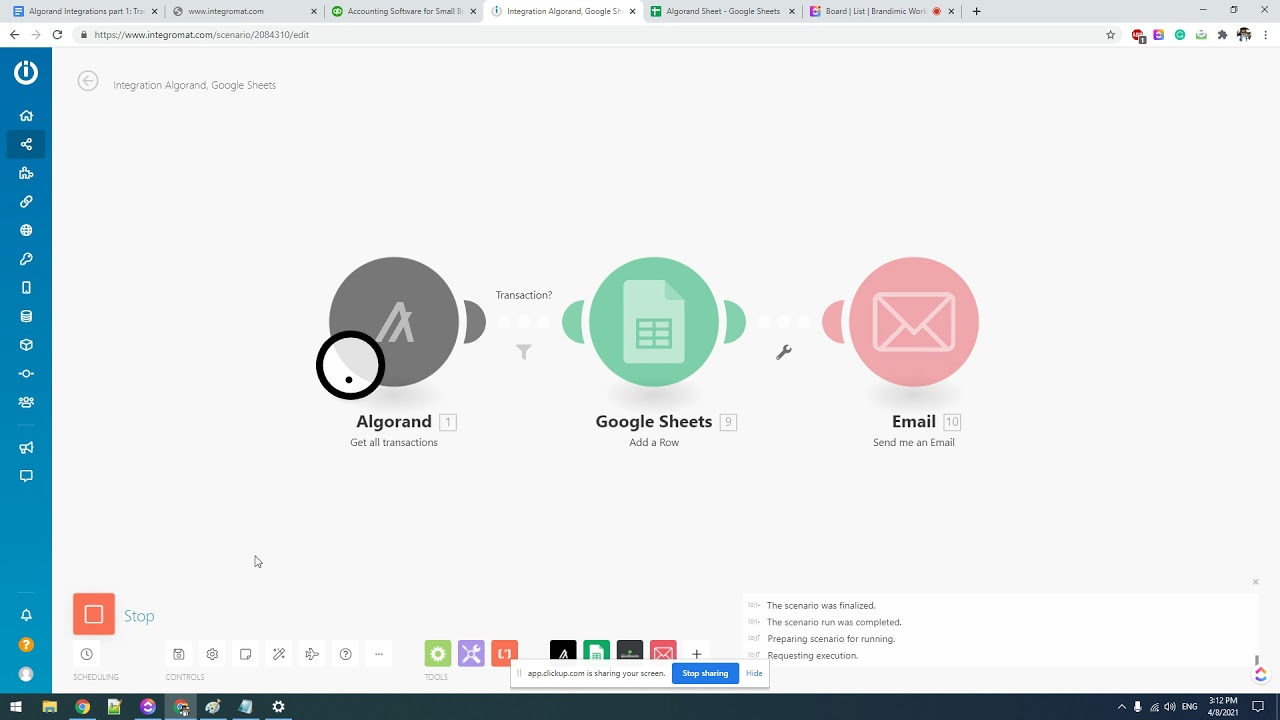The image size is (1280, 720).
Task: Stop the running scenario
Action: (x=94, y=615)
